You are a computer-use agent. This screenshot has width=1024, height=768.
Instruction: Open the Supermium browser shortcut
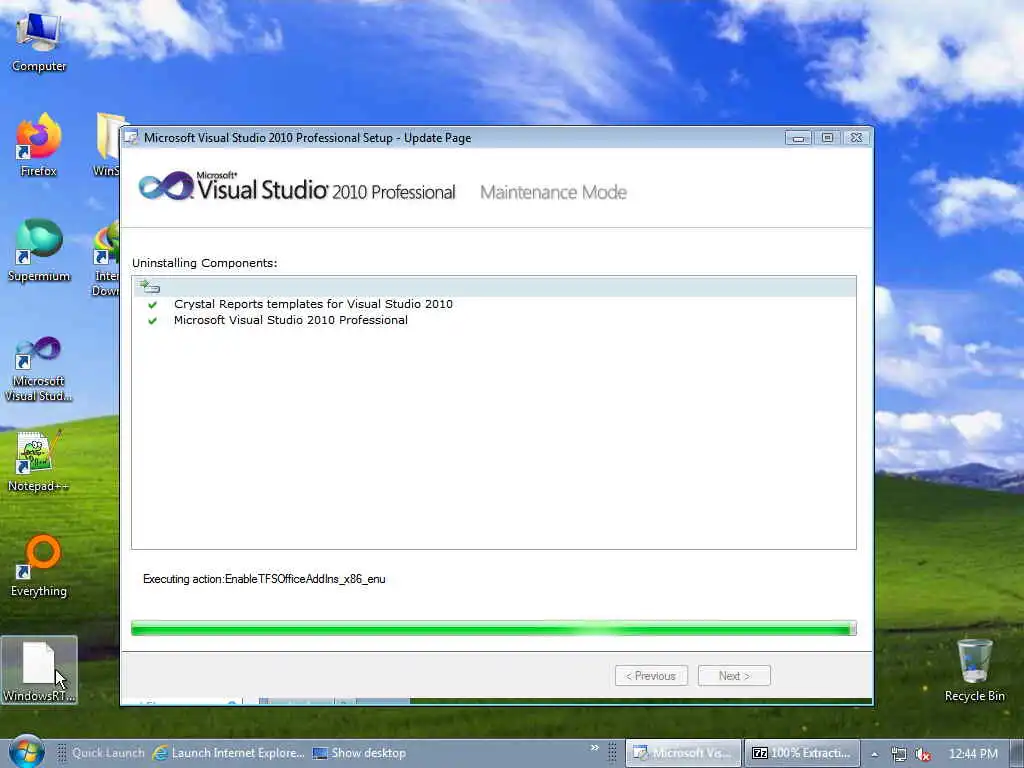[39, 251]
